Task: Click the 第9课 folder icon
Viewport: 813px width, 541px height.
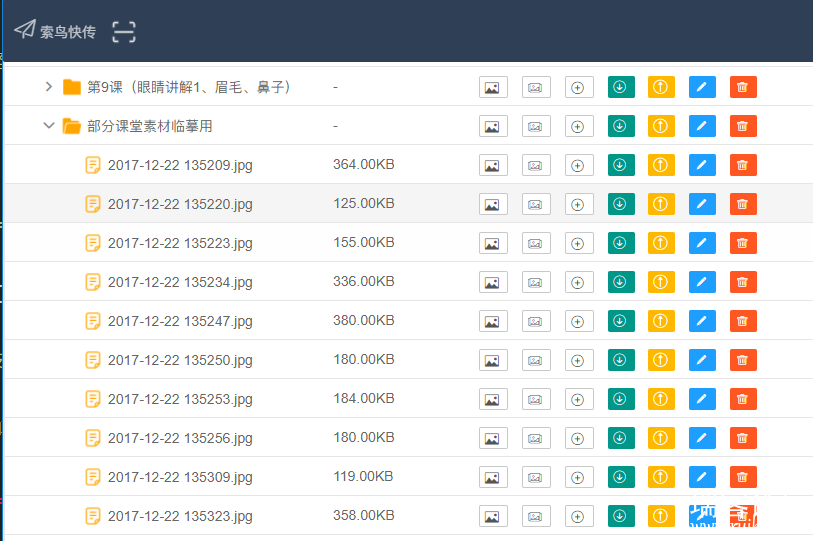Action: click(72, 87)
